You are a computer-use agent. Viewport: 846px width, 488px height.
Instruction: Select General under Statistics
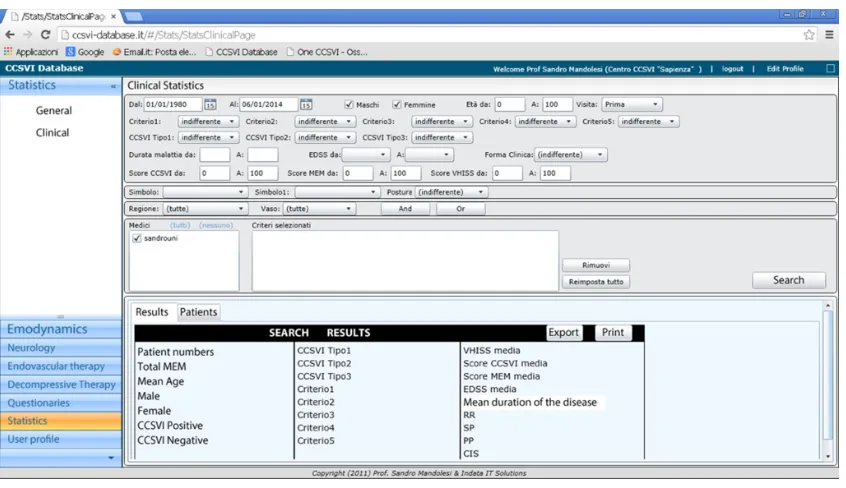pos(53,111)
